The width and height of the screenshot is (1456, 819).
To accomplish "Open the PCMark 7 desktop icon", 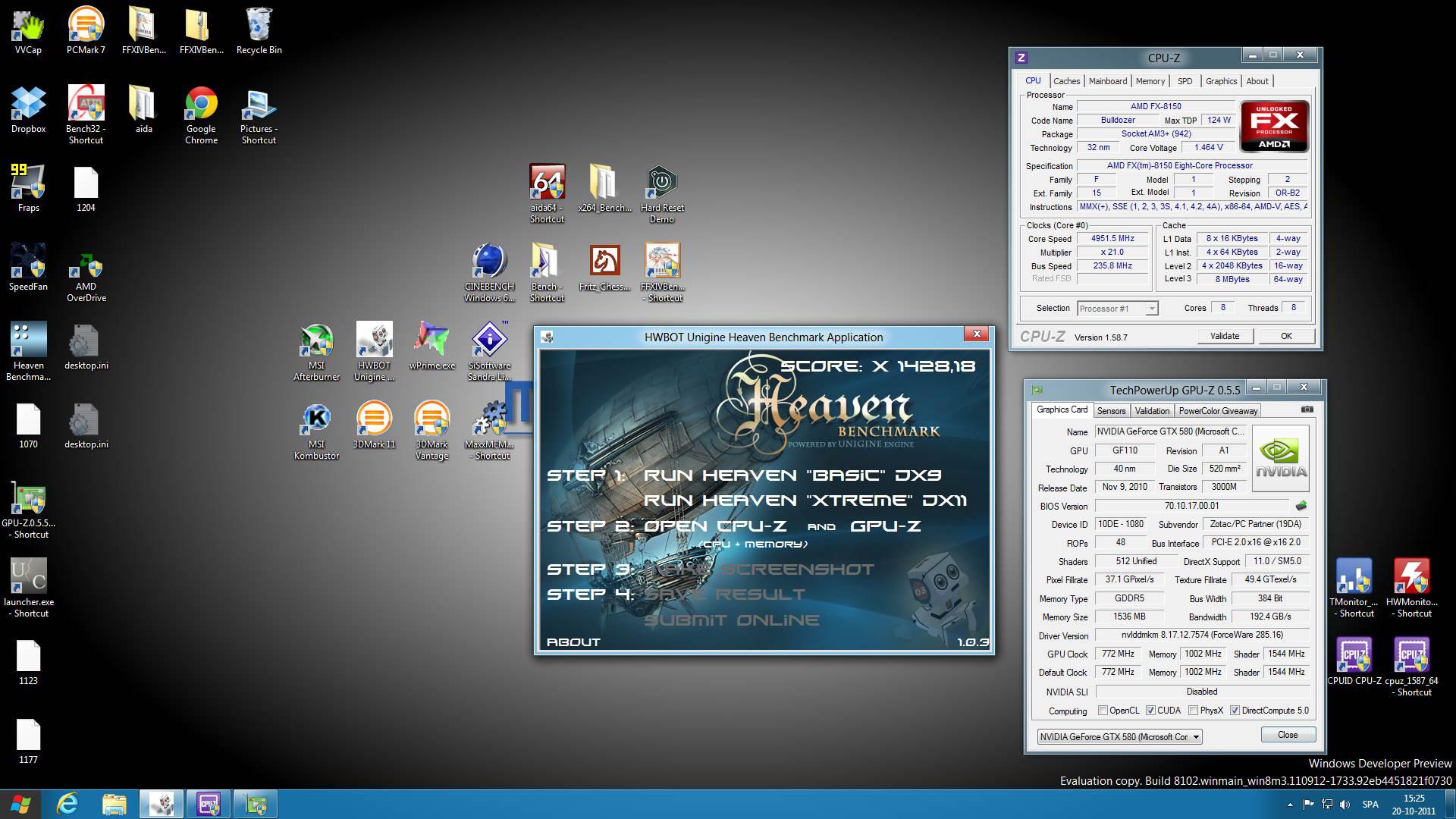I will [x=86, y=30].
